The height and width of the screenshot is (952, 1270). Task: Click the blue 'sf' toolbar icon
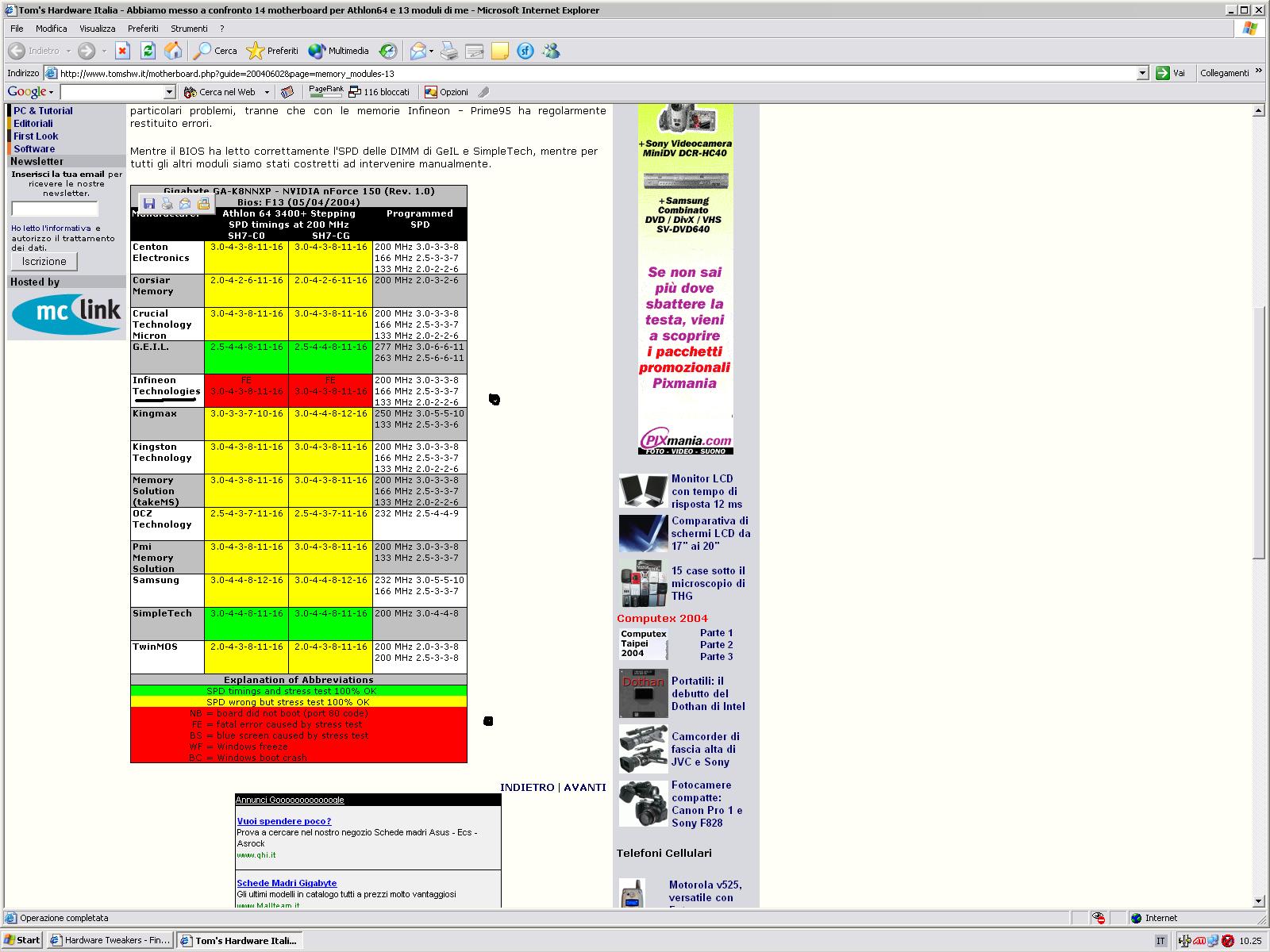click(x=525, y=51)
